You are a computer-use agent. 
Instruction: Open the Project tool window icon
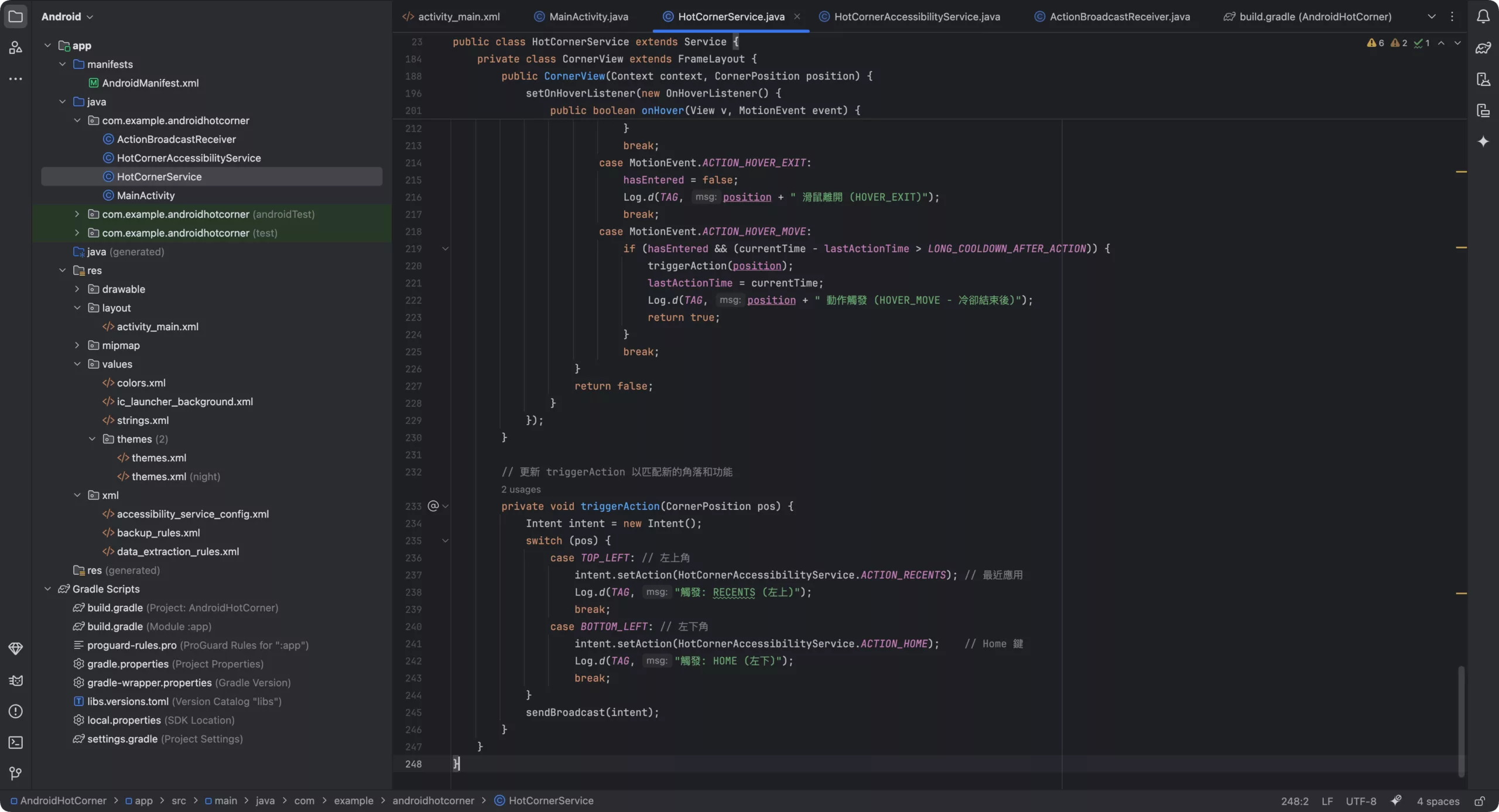[x=16, y=16]
